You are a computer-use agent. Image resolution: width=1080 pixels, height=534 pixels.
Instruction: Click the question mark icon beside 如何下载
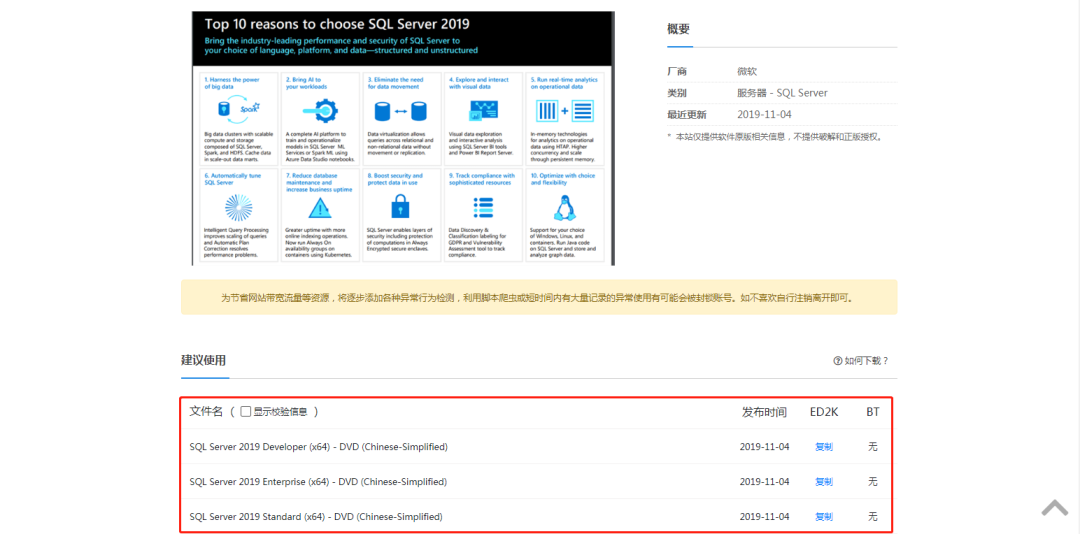pos(838,360)
